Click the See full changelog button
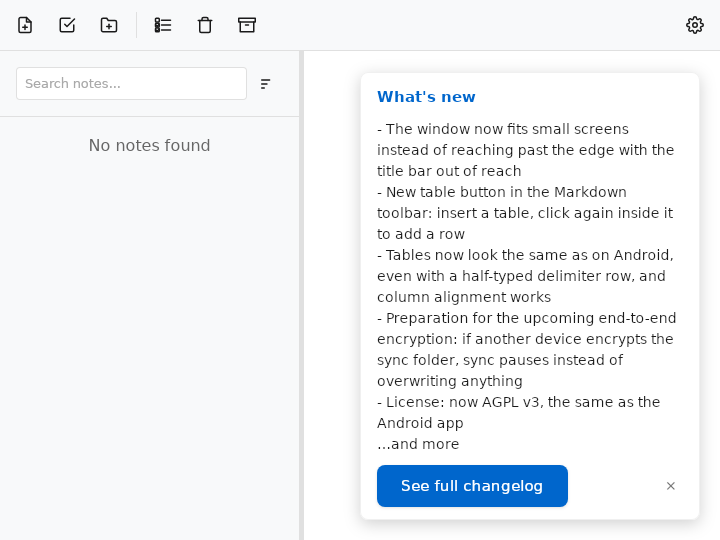The width and height of the screenshot is (720, 540). 472,486
